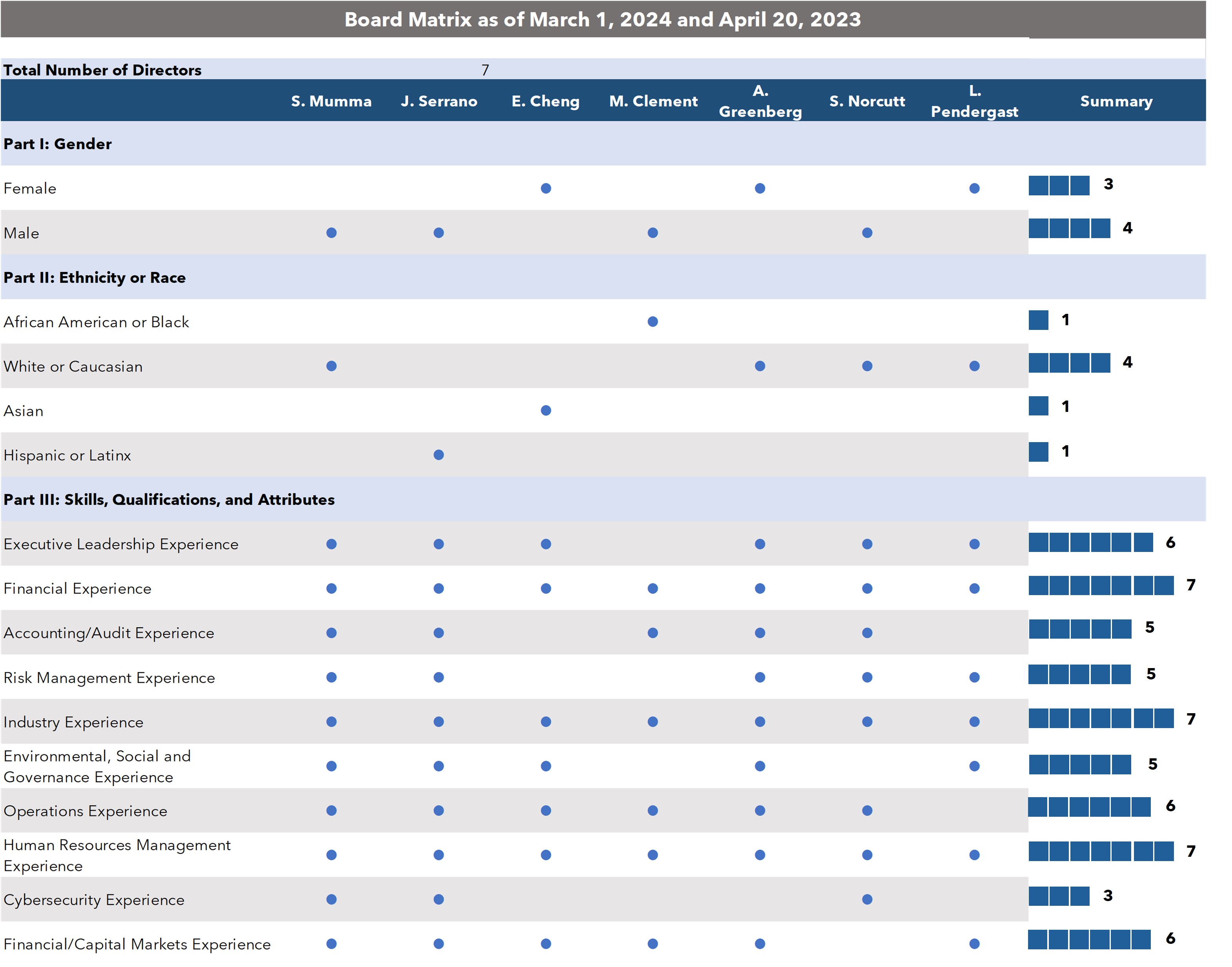The width and height of the screenshot is (1232, 967).
Task: Click the White or Caucasian summary bar
Action: click(1069, 363)
